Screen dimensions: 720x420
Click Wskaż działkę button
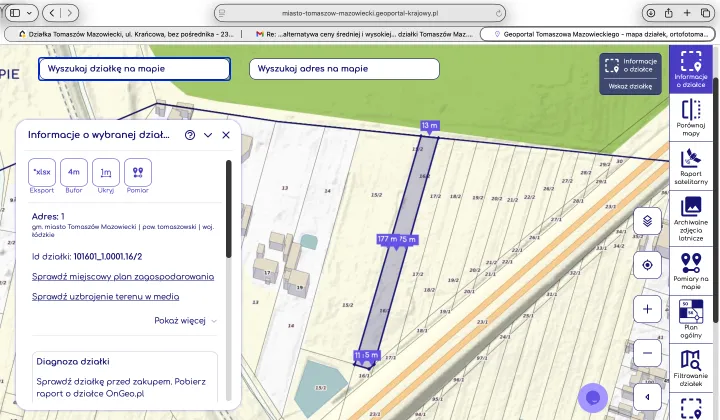coord(630,86)
